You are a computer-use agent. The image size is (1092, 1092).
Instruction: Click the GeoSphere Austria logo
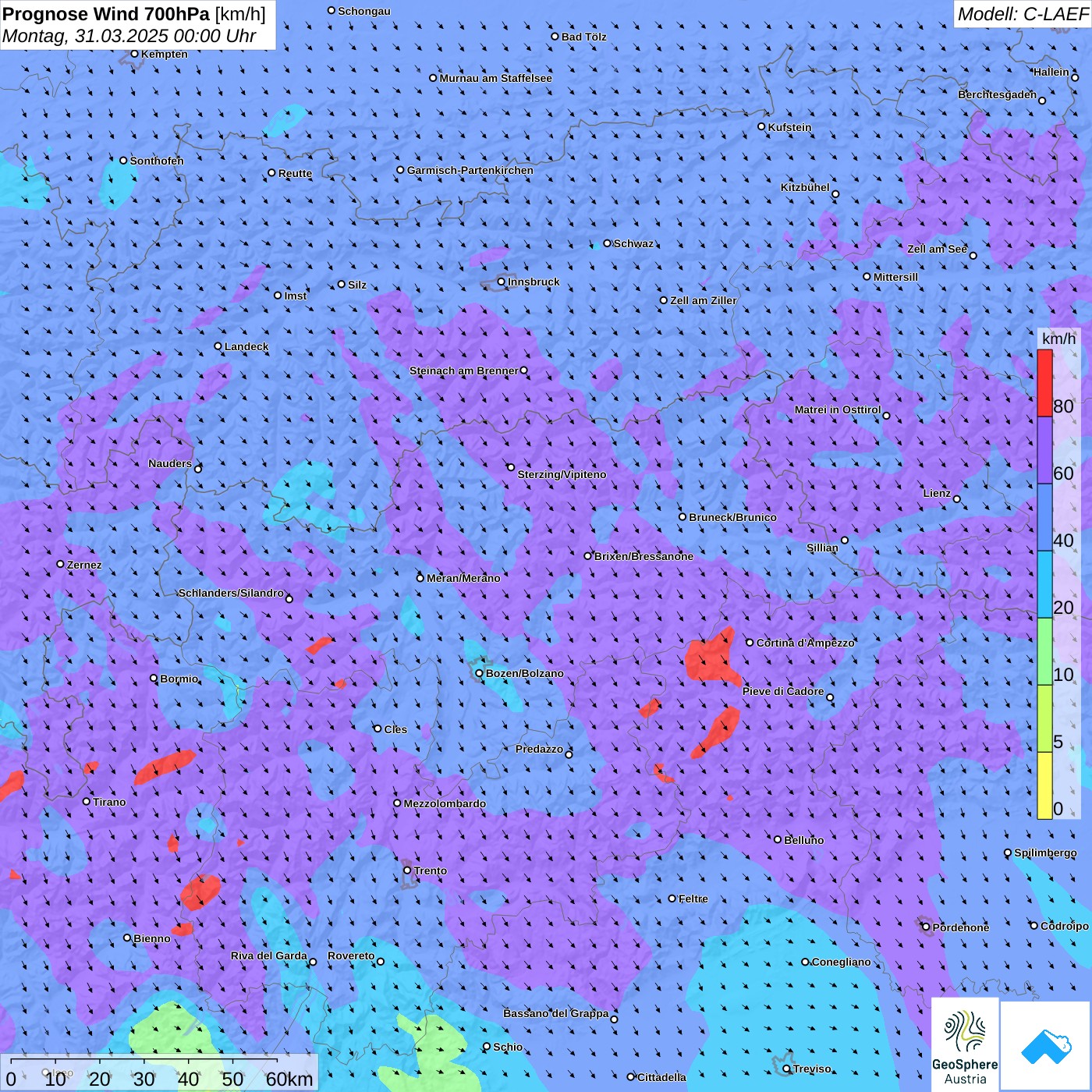click(x=965, y=1044)
